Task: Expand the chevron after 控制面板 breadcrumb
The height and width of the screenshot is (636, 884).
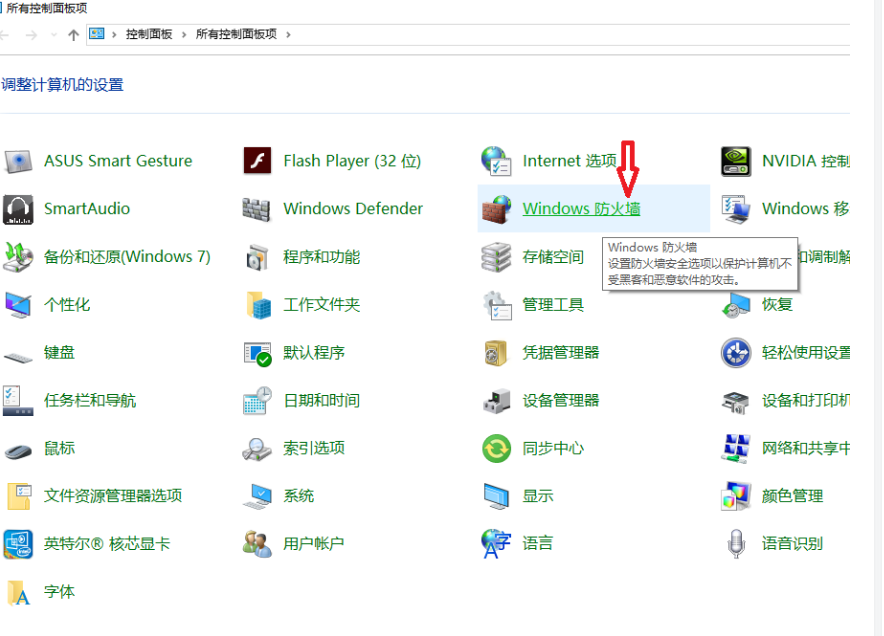Action: (184, 35)
